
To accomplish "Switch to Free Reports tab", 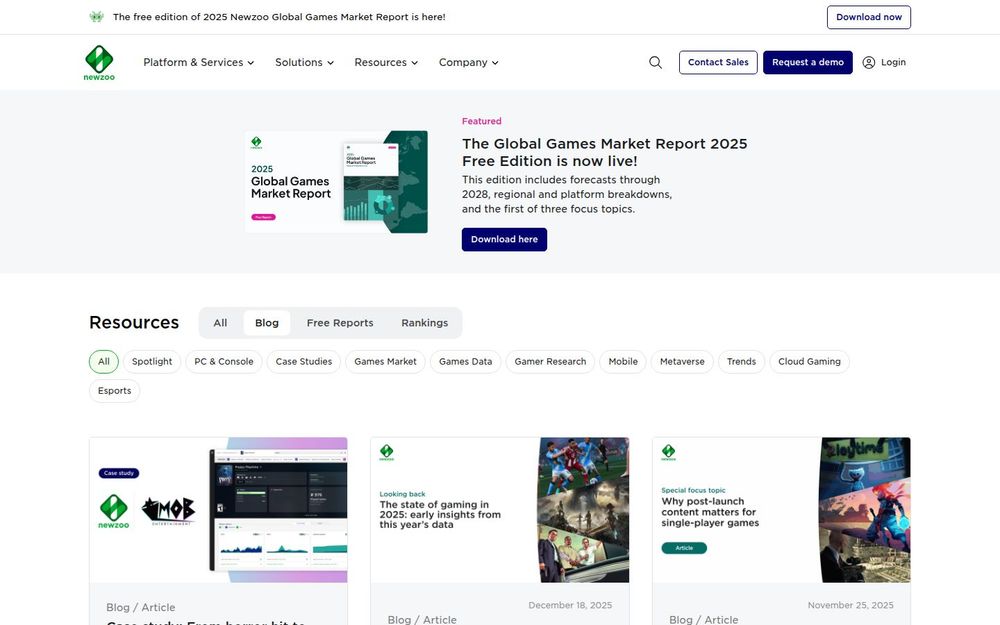I will (x=340, y=323).
